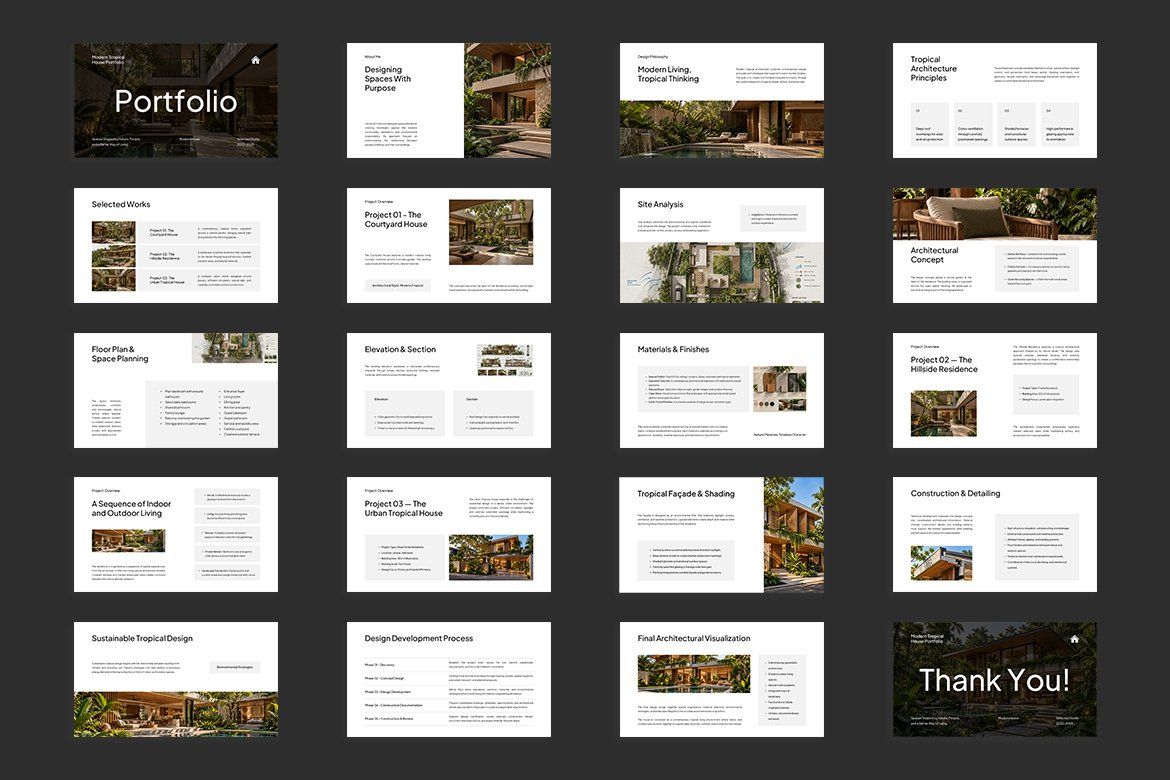Click the 'Selected Works' heading
This screenshot has width=1170, height=780.
pos(121,205)
